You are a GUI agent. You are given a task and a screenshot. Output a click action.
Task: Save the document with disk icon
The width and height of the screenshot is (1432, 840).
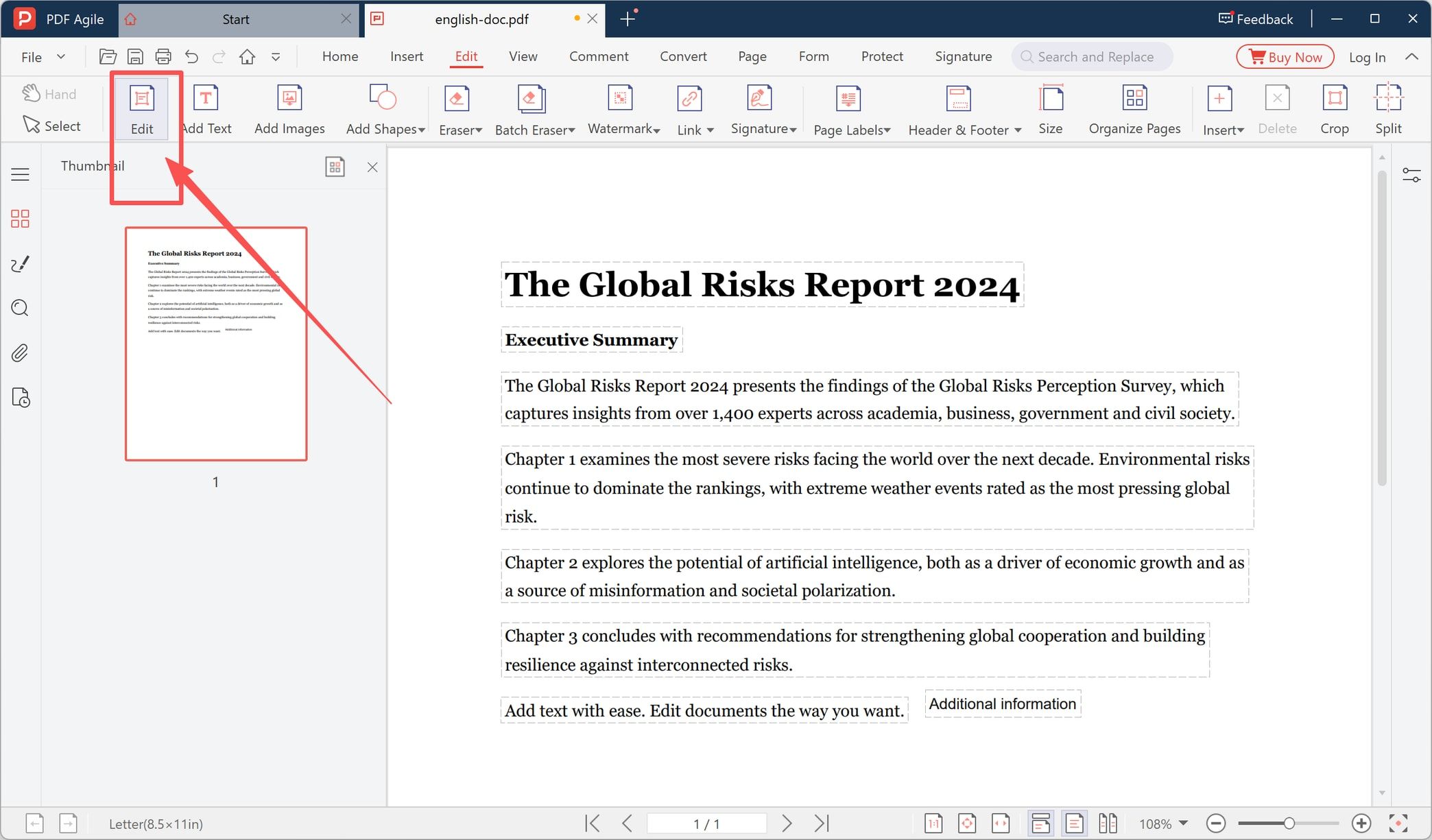pos(135,57)
